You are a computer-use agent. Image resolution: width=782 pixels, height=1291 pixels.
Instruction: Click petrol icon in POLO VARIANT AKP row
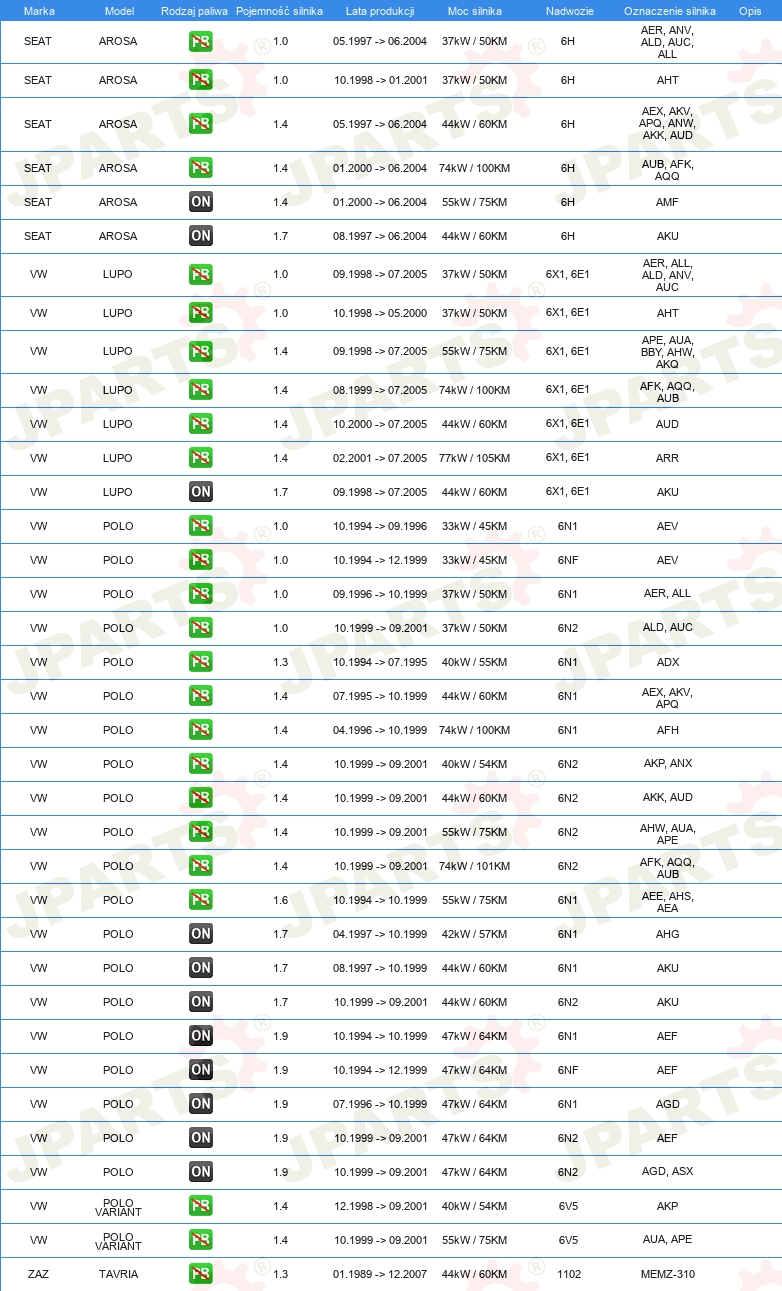pyautogui.click(x=201, y=1206)
